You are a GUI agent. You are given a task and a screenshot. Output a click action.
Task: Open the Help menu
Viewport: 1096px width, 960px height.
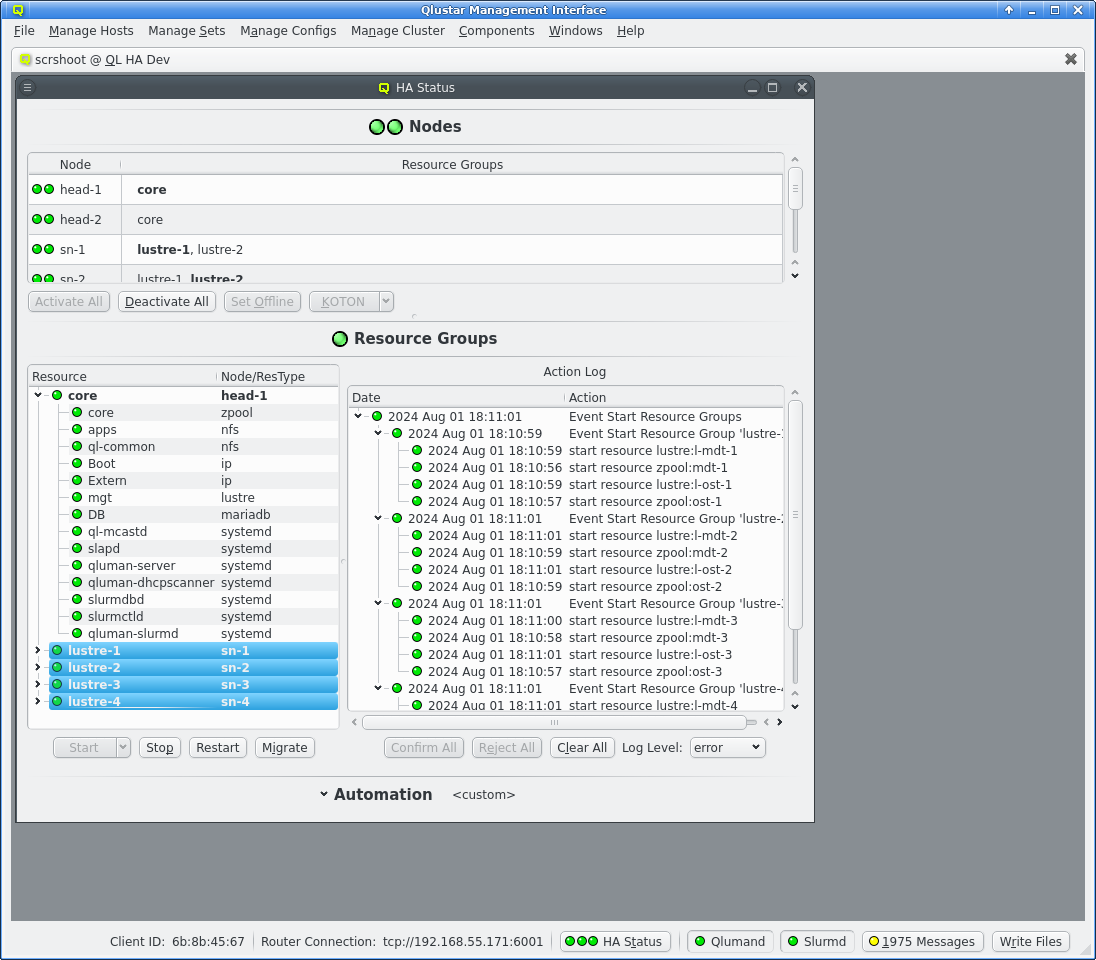tap(630, 31)
